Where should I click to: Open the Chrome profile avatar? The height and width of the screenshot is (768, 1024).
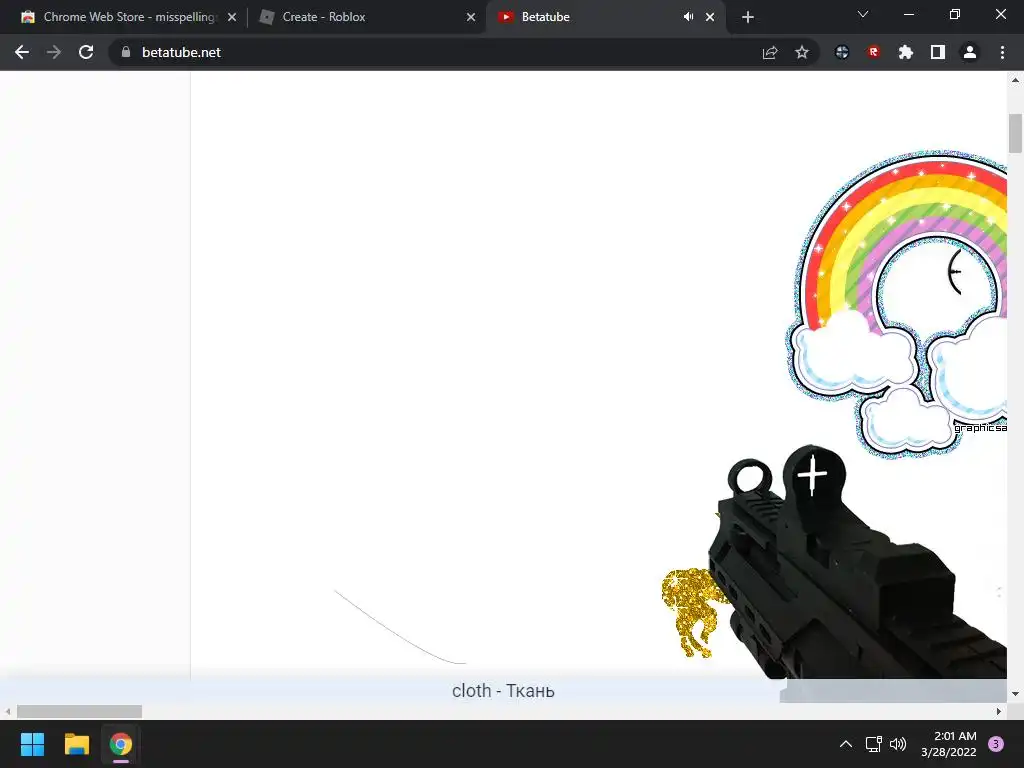point(970,52)
